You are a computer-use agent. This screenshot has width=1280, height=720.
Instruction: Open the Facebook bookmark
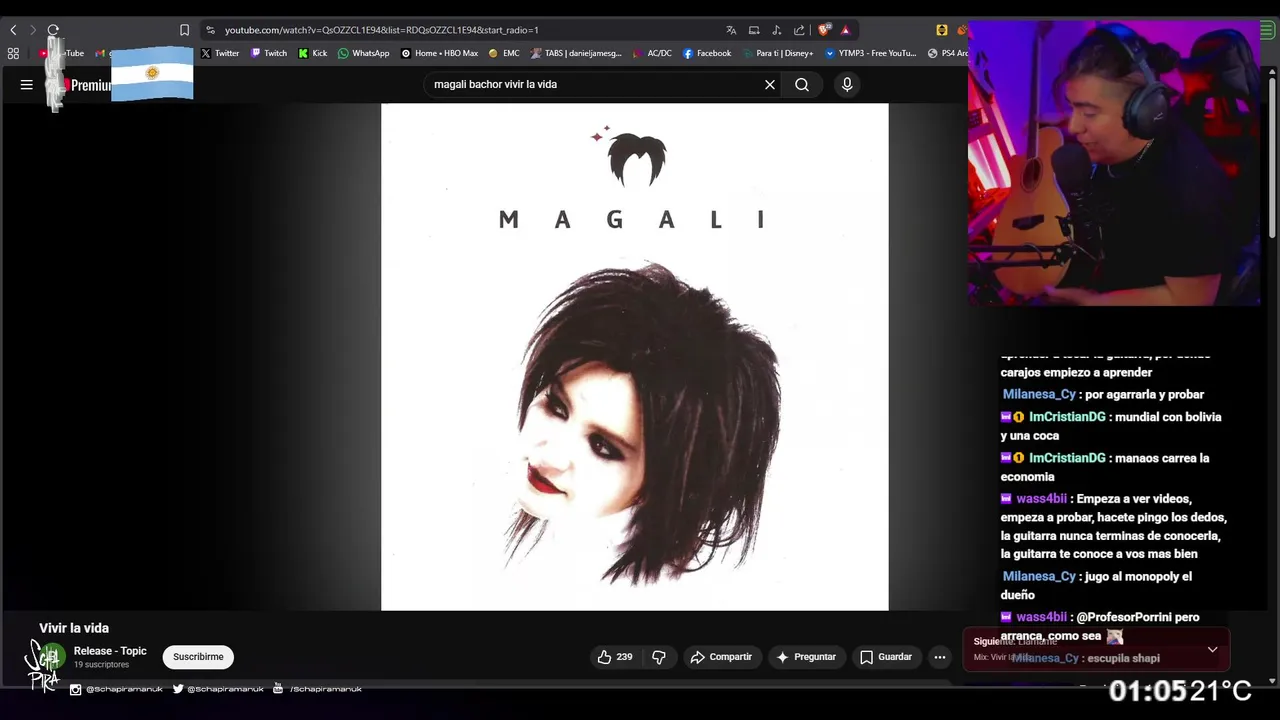coord(707,53)
